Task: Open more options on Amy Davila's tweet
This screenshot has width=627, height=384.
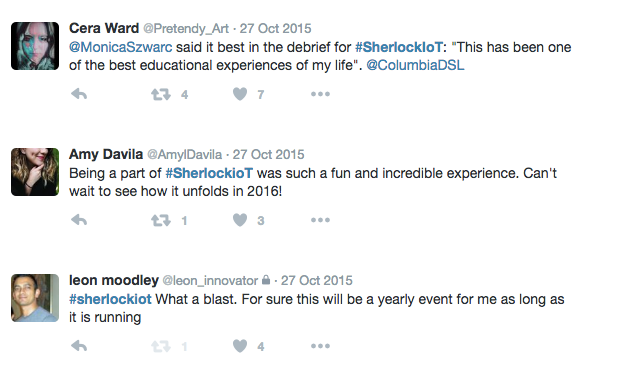Action: tap(320, 220)
